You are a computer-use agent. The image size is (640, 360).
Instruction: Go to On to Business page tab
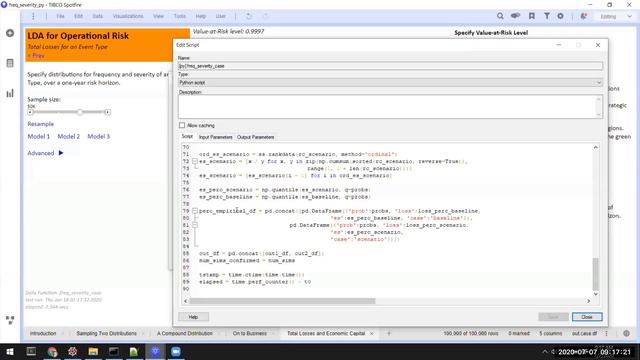click(249, 333)
